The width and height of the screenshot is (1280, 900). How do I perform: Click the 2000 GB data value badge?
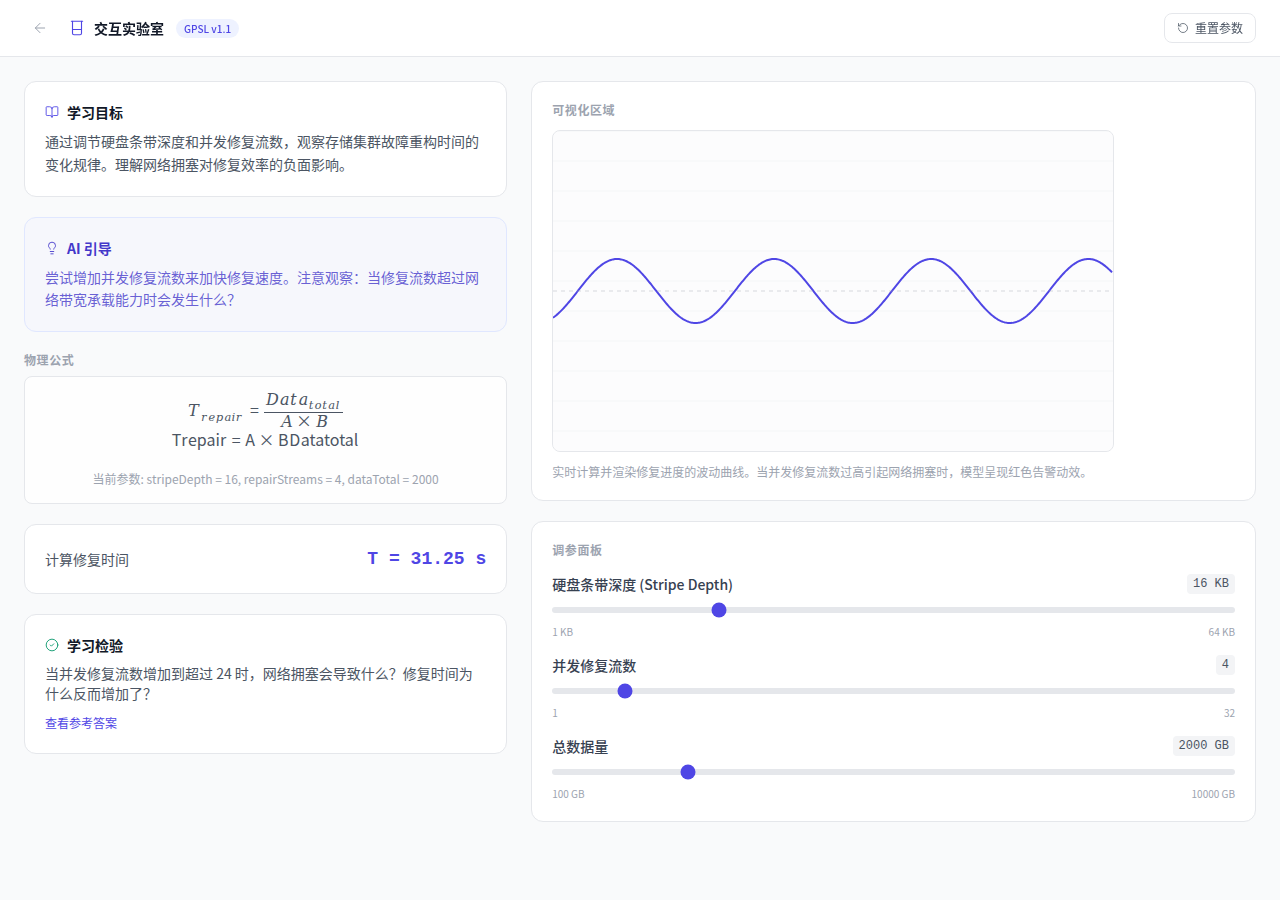click(1203, 746)
